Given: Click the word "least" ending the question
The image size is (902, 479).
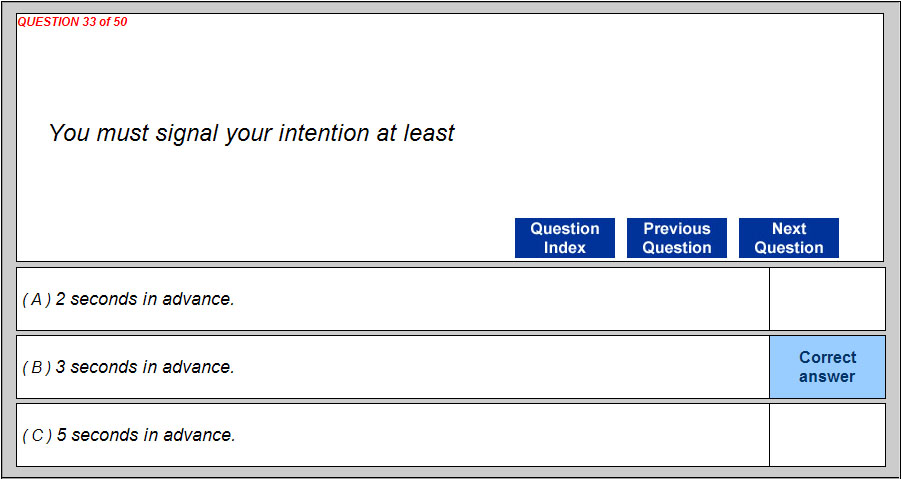Looking at the screenshot, I should [429, 133].
